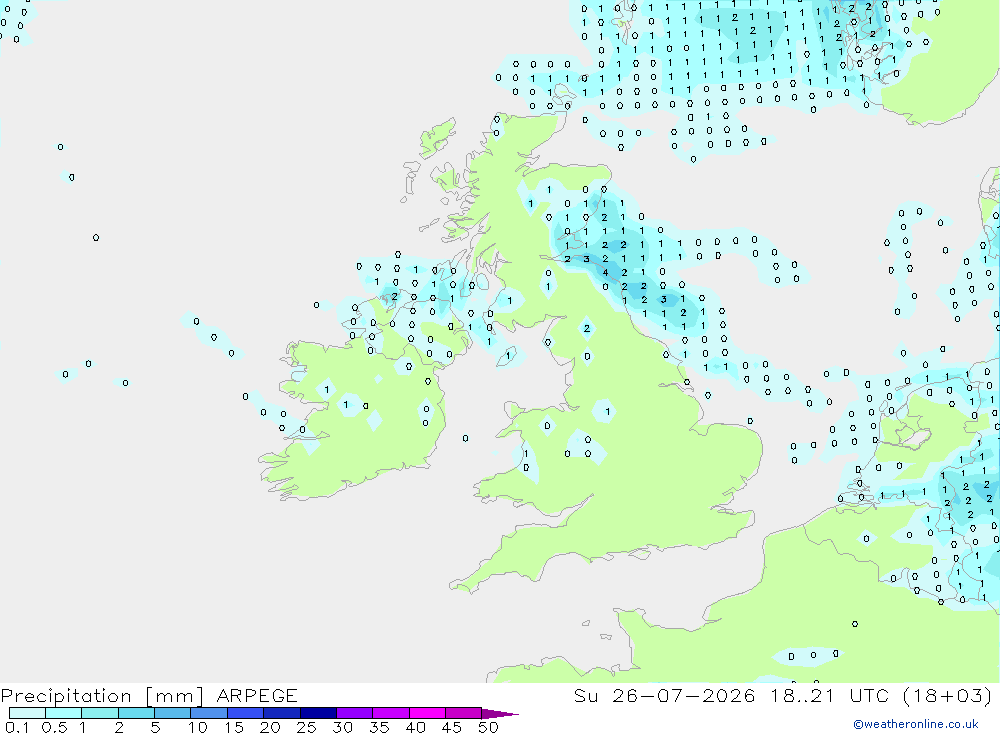This screenshot has height=733, width=1000.
Task: Select the 20–25 mm dark blue swatch
Action: [x=281, y=713]
